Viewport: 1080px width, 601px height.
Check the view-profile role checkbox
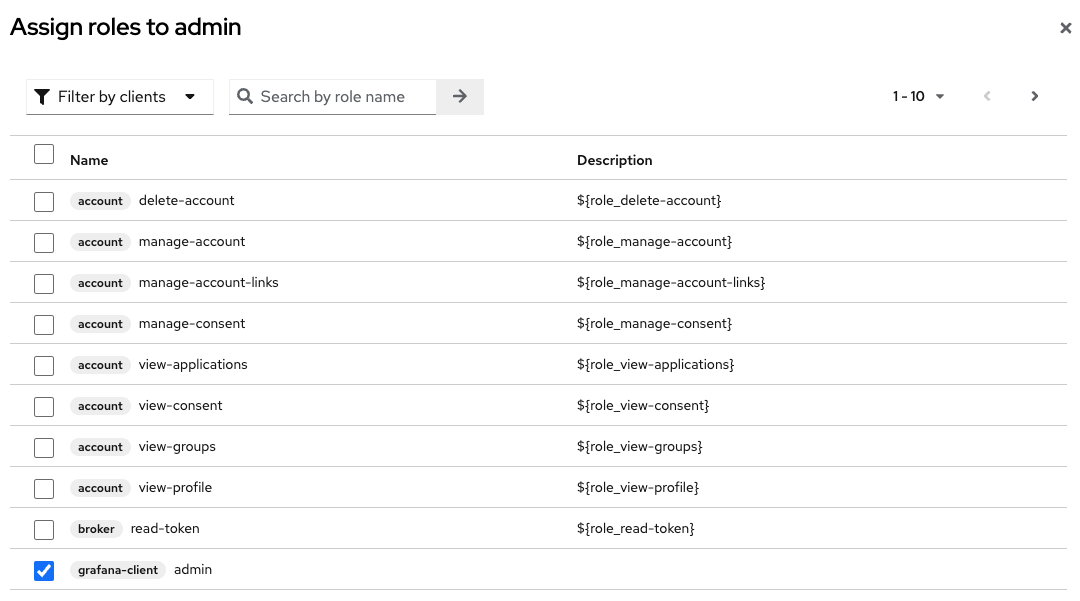pos(44,489)
